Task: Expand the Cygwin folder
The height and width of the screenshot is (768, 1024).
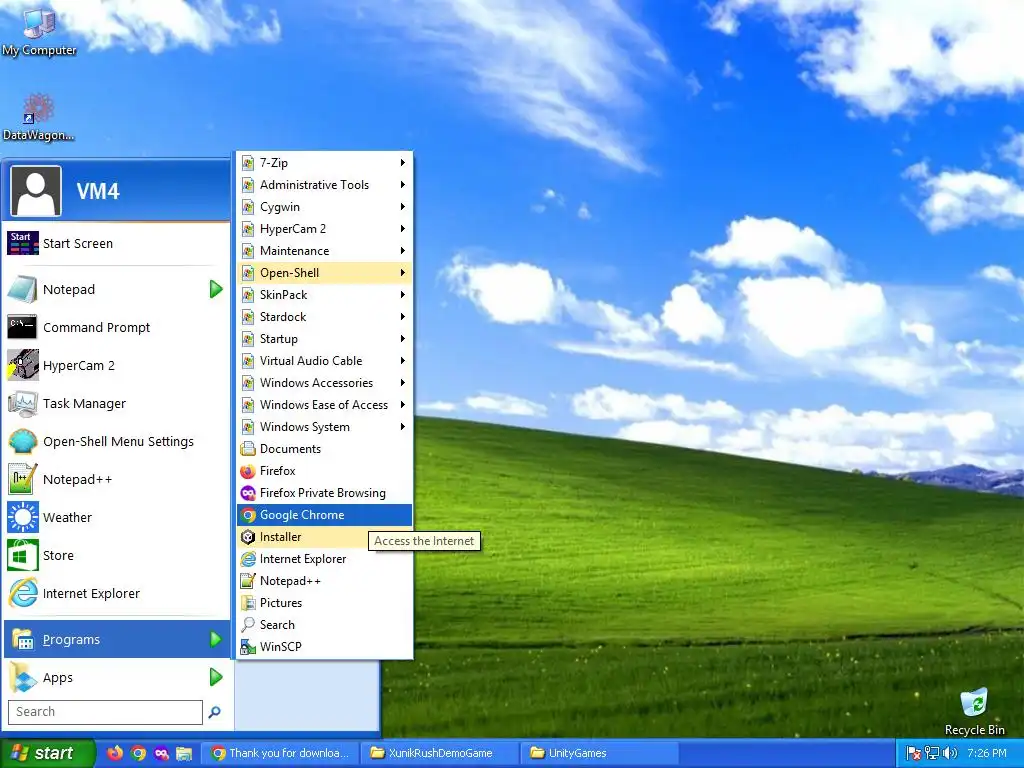Action: pos(325,206)
